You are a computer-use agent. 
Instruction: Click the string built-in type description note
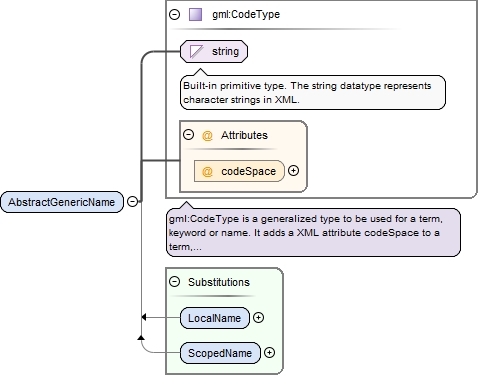click(x=313, y=92)
